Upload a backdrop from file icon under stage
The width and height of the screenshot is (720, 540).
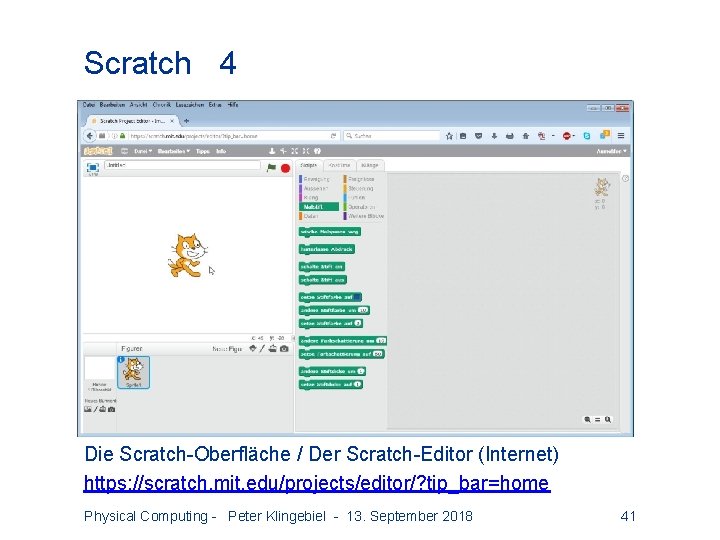click(103, 409)
